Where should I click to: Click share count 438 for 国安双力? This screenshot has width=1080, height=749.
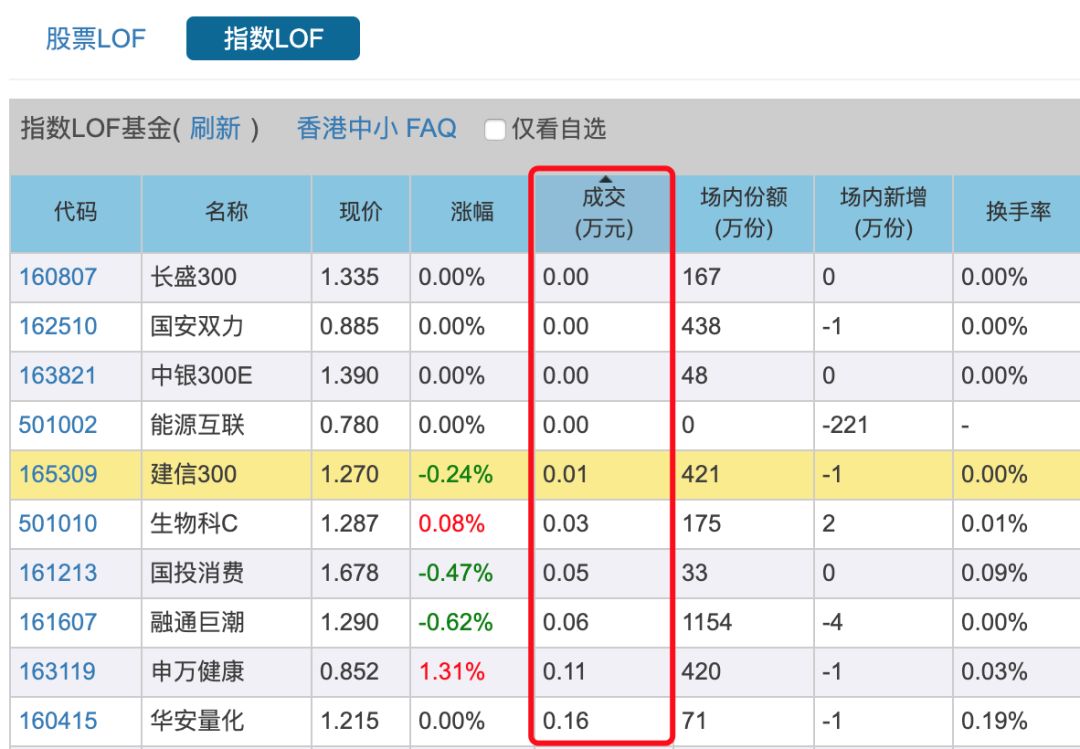[x=701, y=327]
